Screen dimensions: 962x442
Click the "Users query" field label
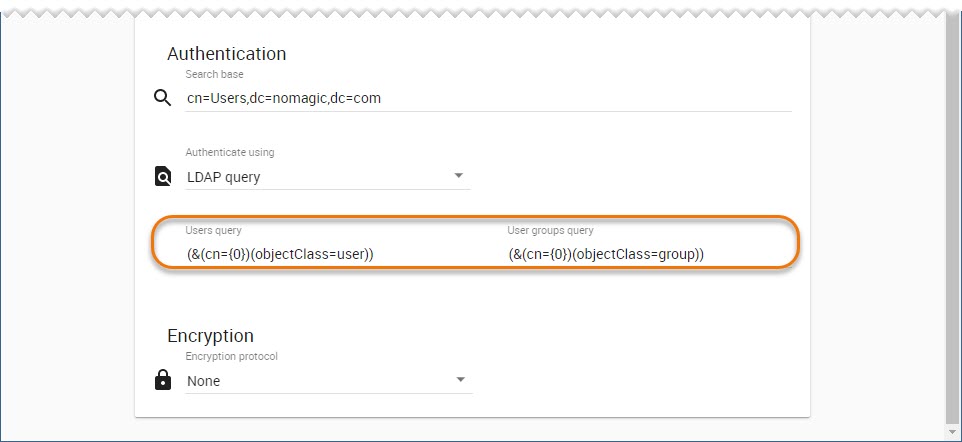pyautogui.click(x=213, y=231)
